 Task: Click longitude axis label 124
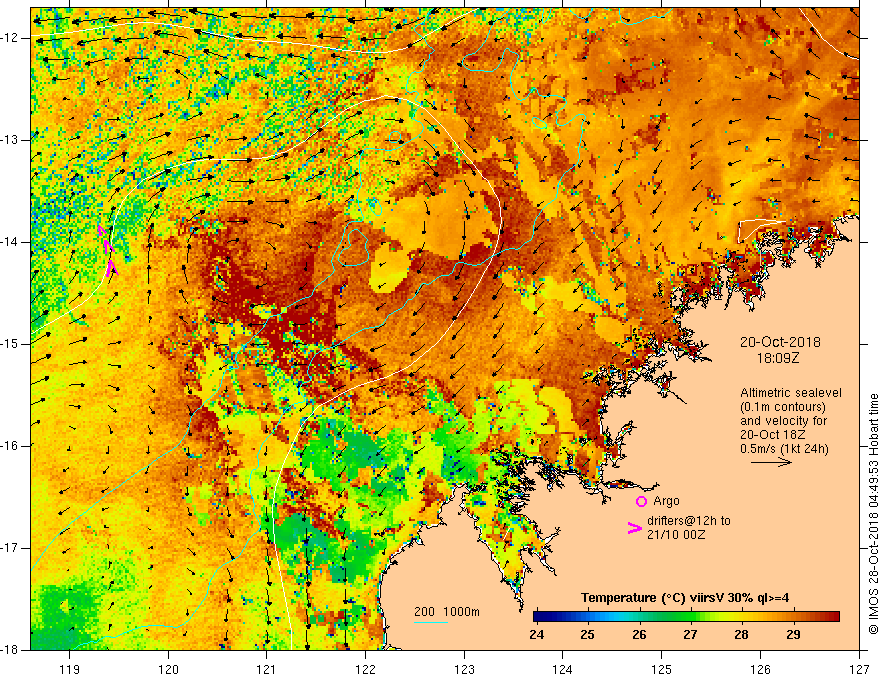pyautogui.click(x=563, y=669)
